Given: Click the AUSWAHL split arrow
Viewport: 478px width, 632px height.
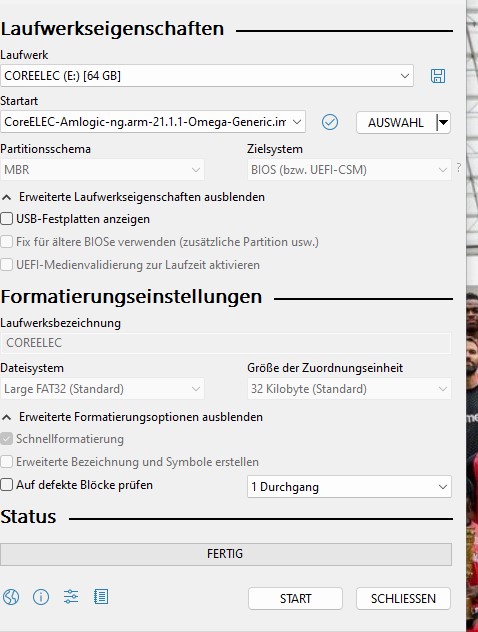Looking at the screenshot, I should (443, 122).
